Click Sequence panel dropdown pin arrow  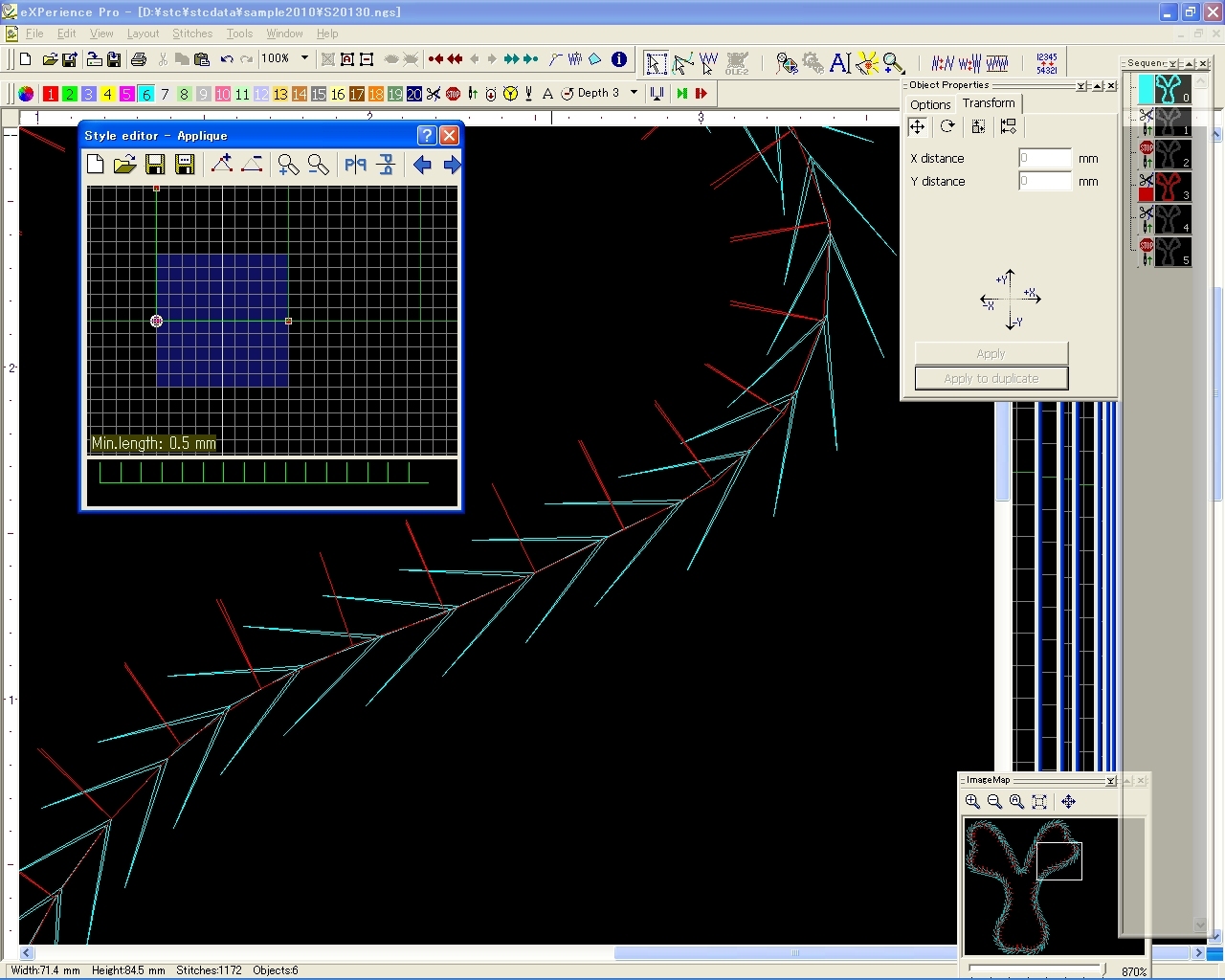[1173, 64]
